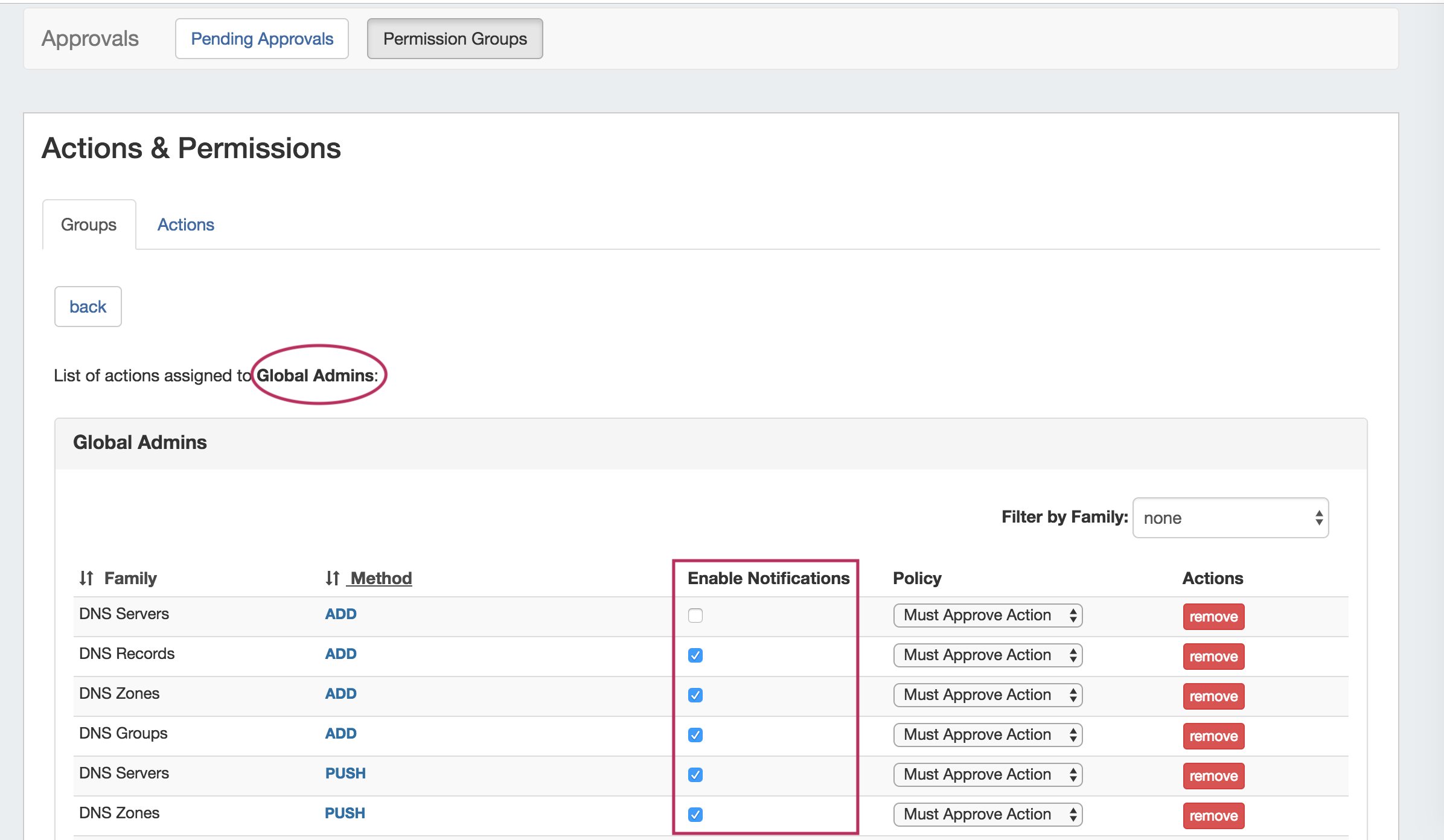The width and height of the screenshot is (1444, 840).
Task: Remove the DNS Groups ADD action
Action: click(1213, 736)
